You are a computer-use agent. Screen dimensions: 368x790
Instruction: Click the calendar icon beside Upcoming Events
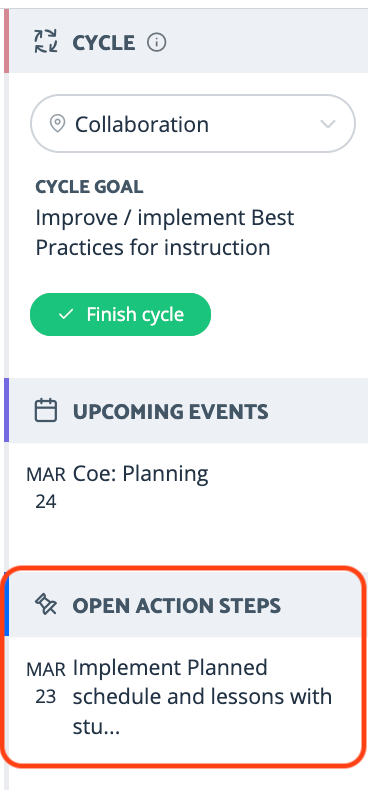pyautogui.click(x=46, y=411)
